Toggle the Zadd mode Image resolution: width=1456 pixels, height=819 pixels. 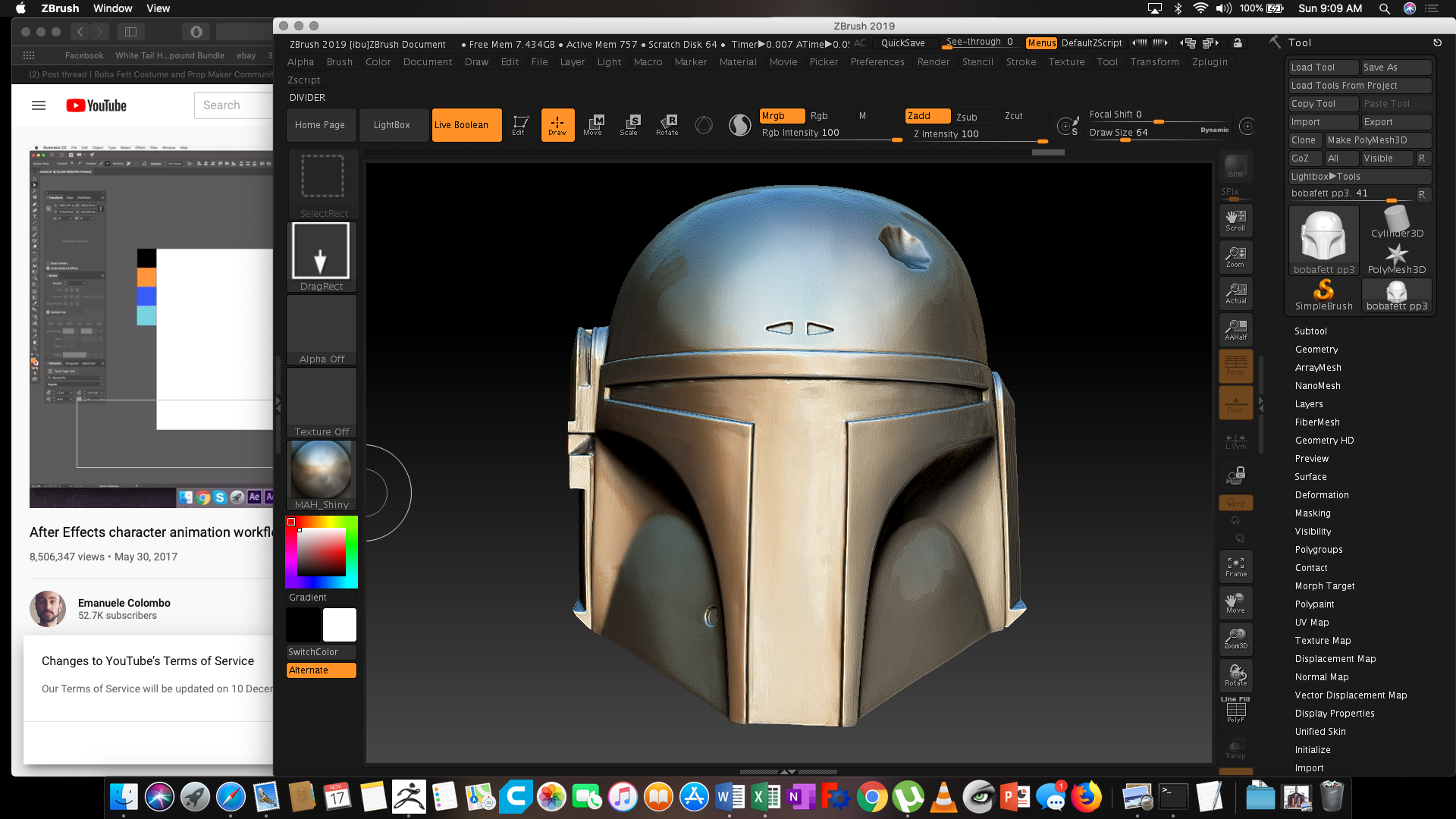coord(927,116)
